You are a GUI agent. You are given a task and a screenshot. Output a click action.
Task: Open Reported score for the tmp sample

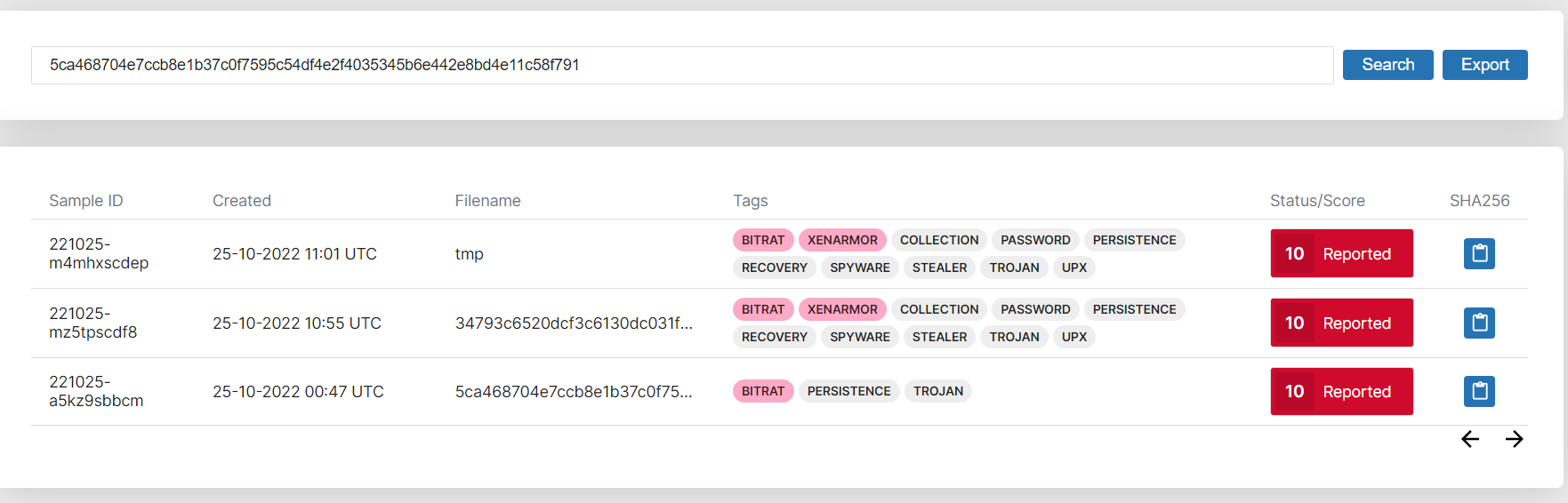pos(1341,254)
